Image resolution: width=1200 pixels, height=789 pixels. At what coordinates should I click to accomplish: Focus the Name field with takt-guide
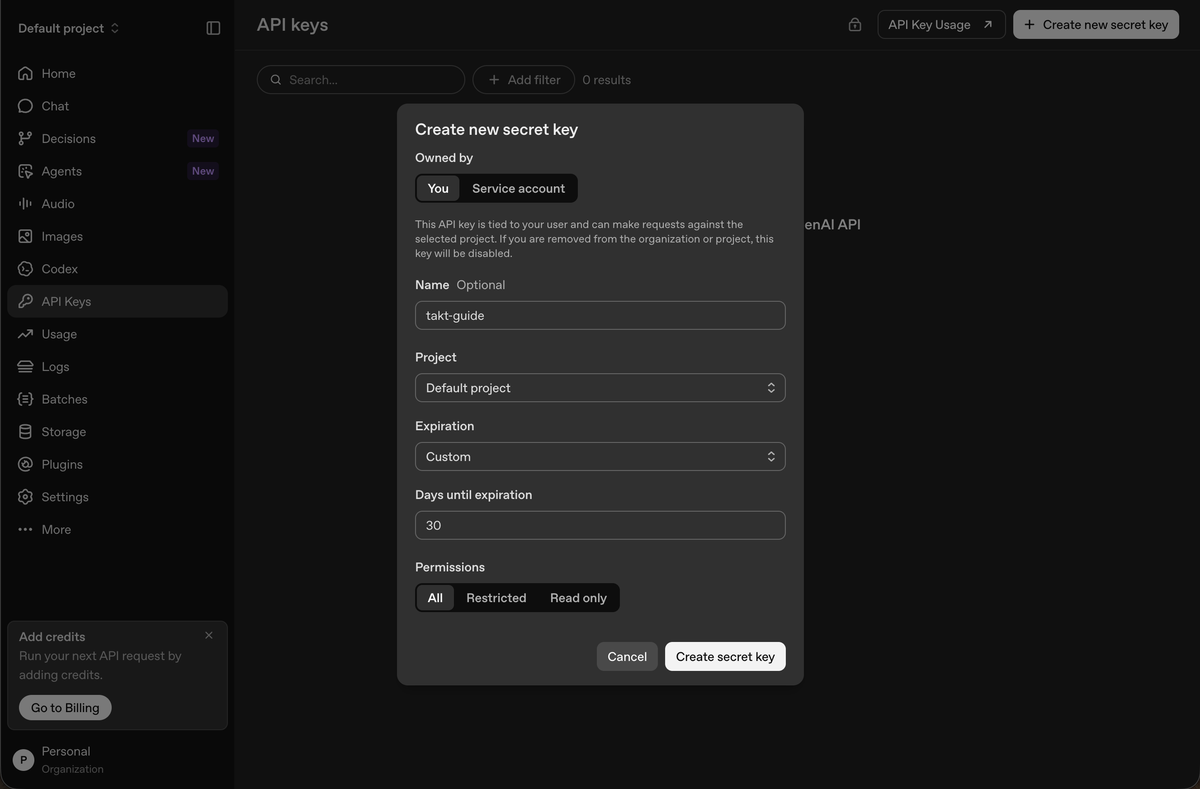point(600,315)
